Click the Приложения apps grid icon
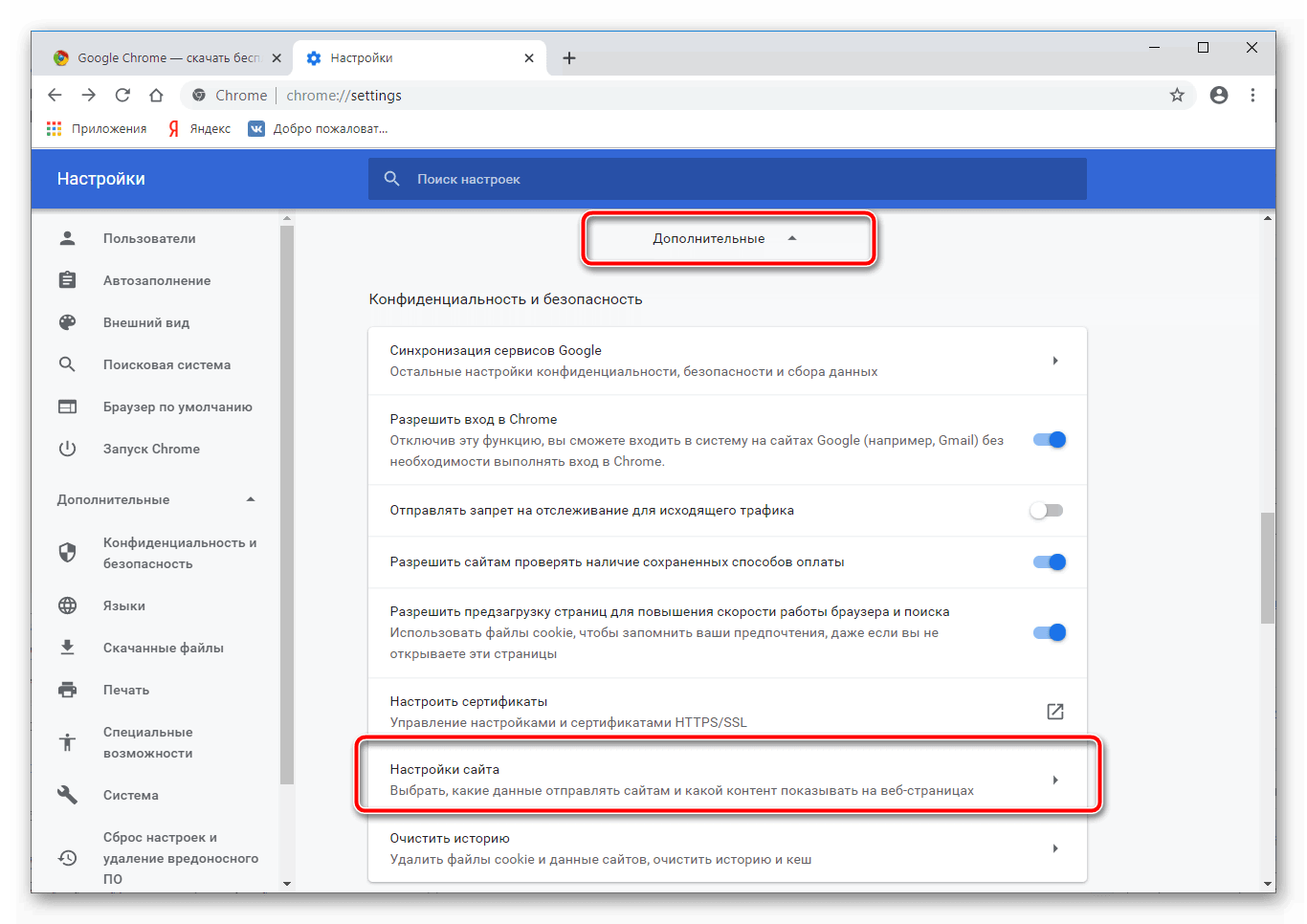This screenshot has height=924, width=1307. [54, 128]
